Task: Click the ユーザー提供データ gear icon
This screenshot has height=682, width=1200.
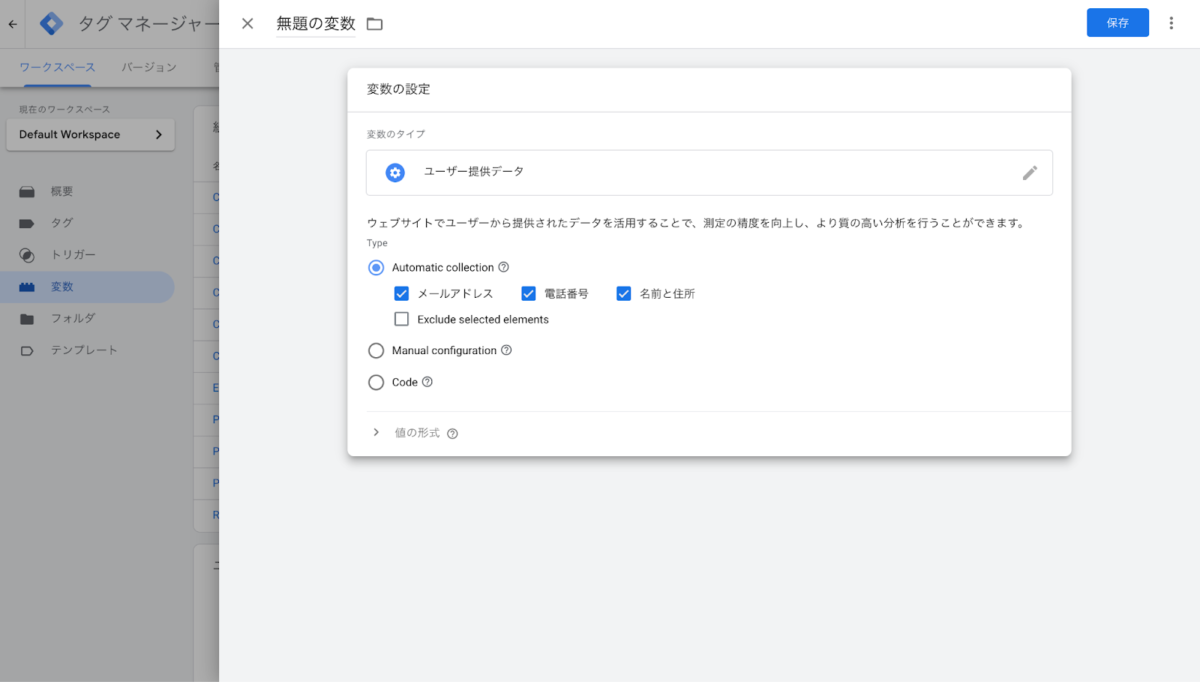Action: (395, 173)
